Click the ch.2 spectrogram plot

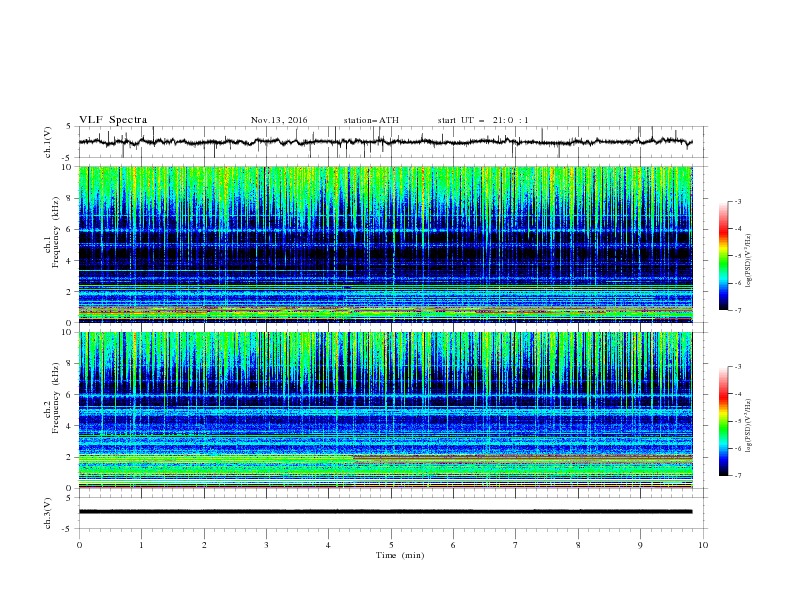[x=386, y=410]
